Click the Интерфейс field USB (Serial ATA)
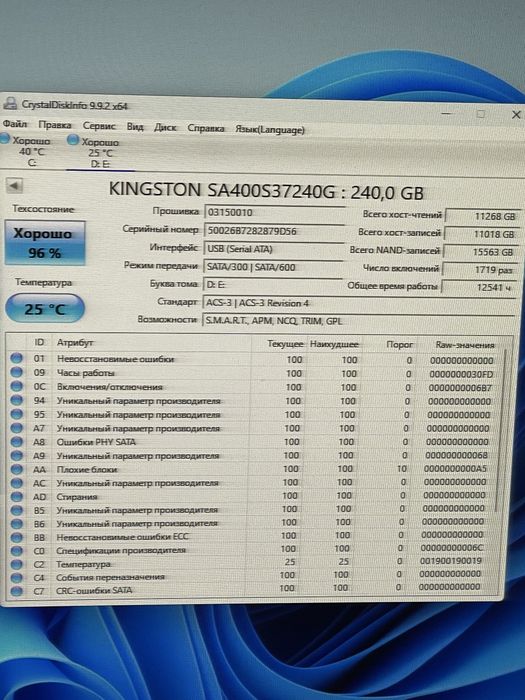The image size is (525, 700). (273, 249)
